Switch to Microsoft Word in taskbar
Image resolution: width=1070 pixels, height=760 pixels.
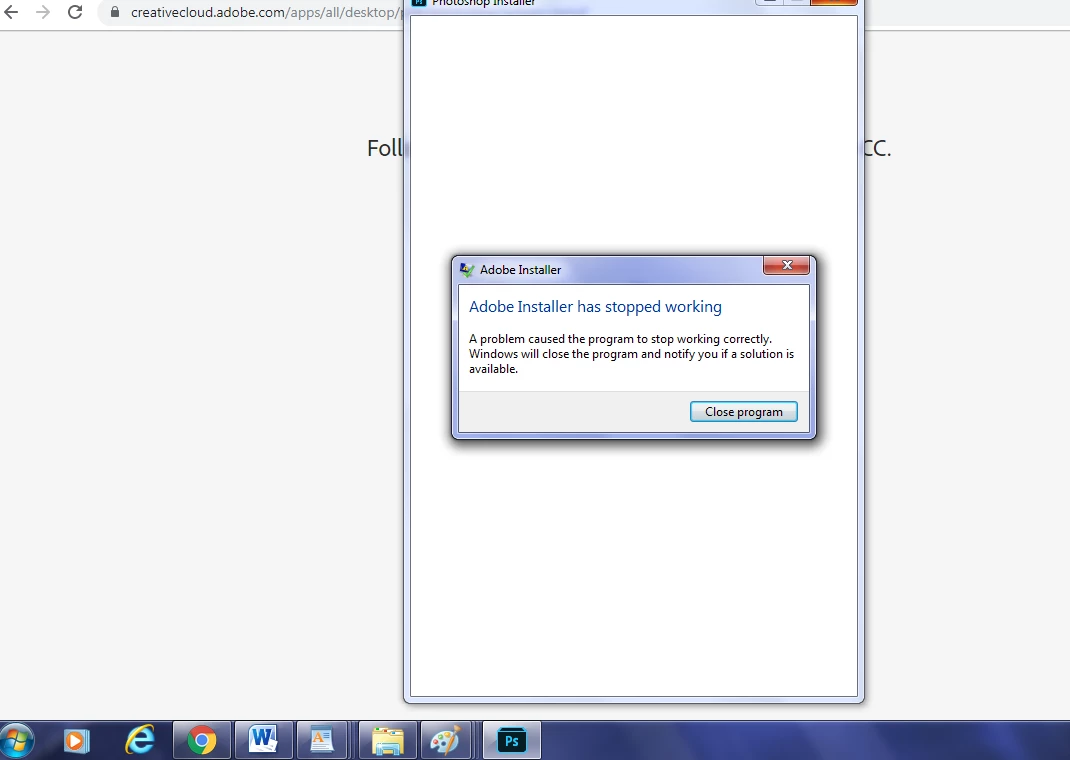pyautogui.click(x=263, y=740)
